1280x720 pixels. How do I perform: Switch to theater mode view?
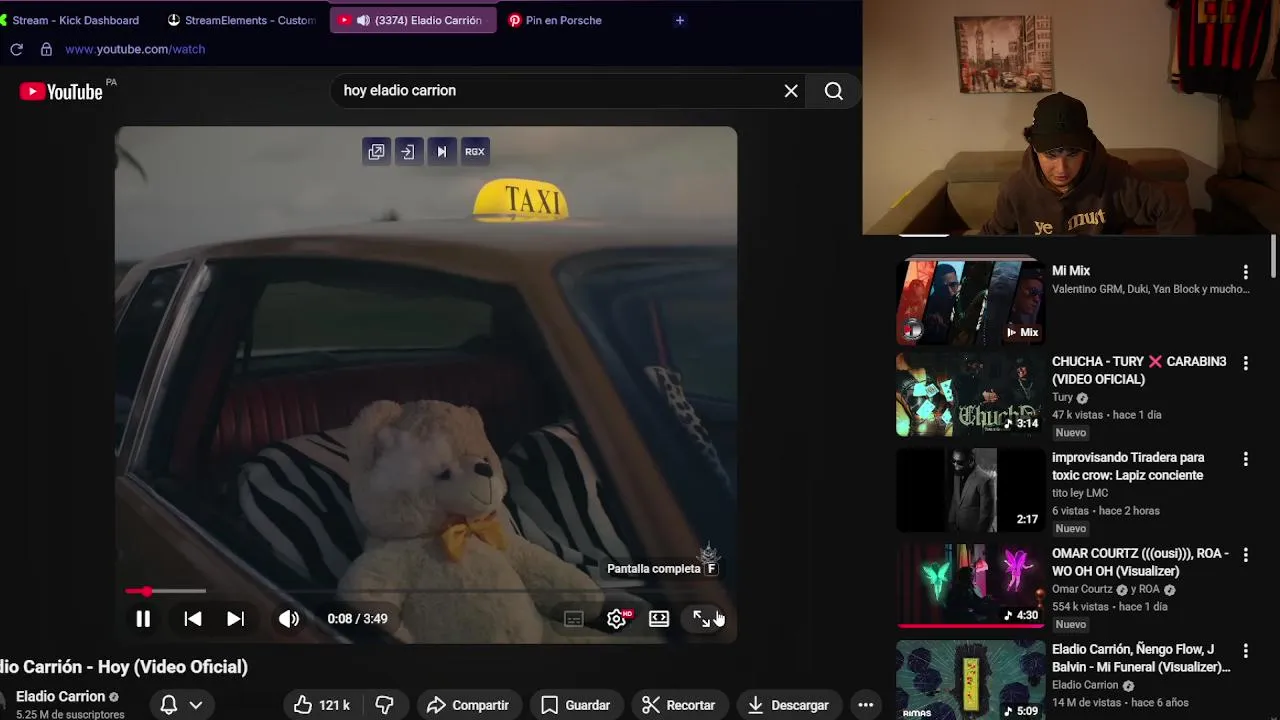click(659, 619)
